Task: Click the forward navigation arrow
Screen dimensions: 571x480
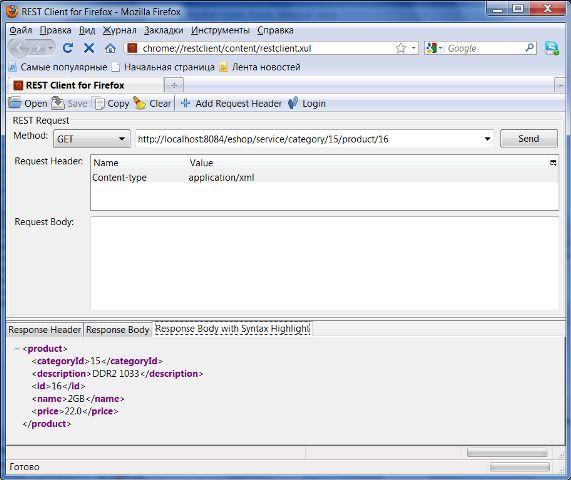Action: (x=38, y=48)
